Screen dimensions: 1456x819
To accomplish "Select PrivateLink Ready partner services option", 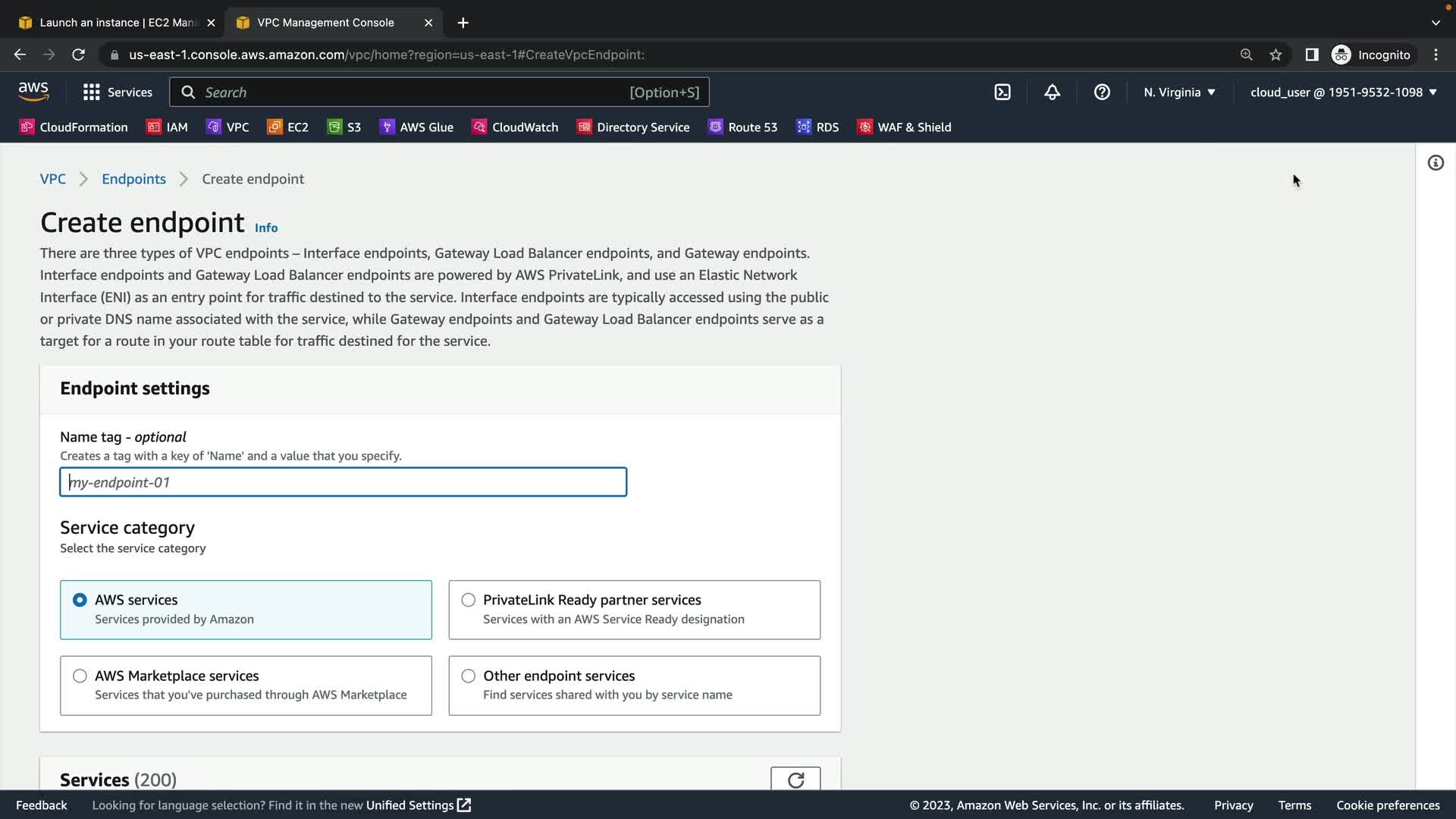I will (469, 600).
